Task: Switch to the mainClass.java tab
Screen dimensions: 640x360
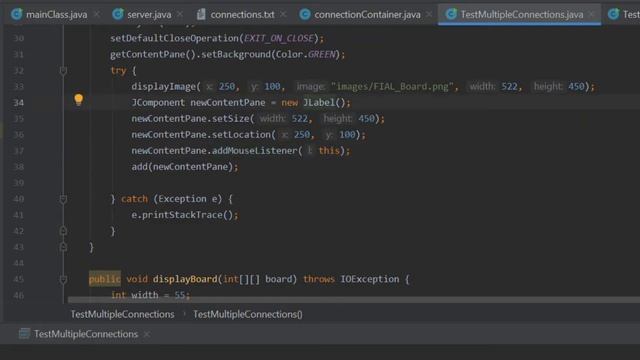Action: click(x=56, y=15)
